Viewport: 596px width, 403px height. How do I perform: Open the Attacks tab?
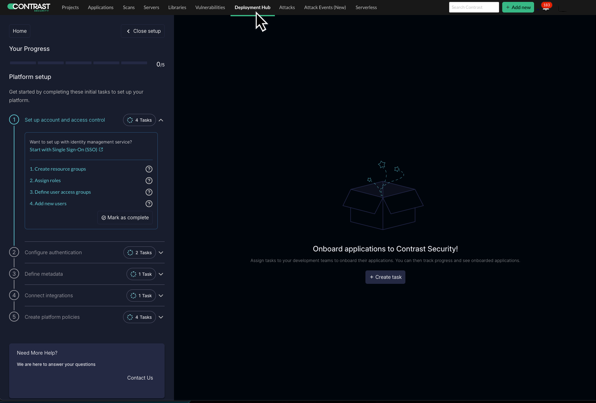click(x=287, y=7)
